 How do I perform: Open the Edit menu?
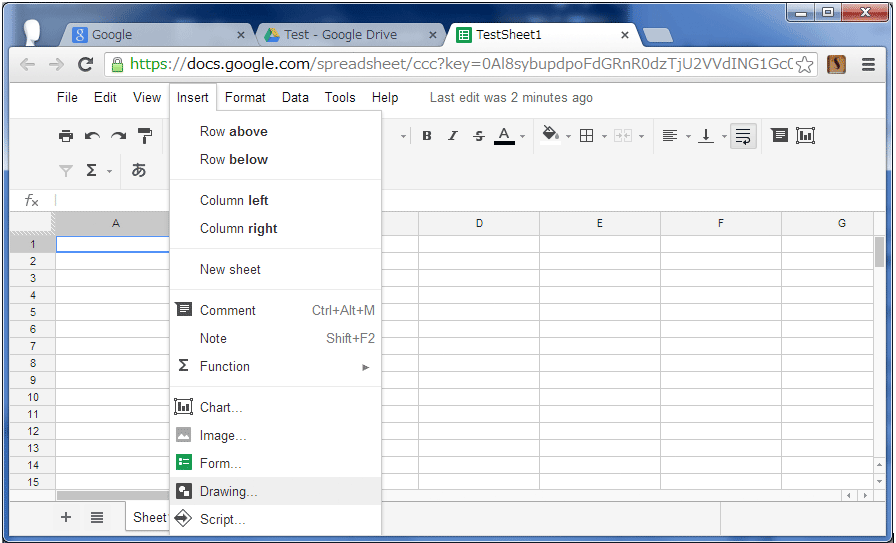pyautogui.click(x=105, y=98)
